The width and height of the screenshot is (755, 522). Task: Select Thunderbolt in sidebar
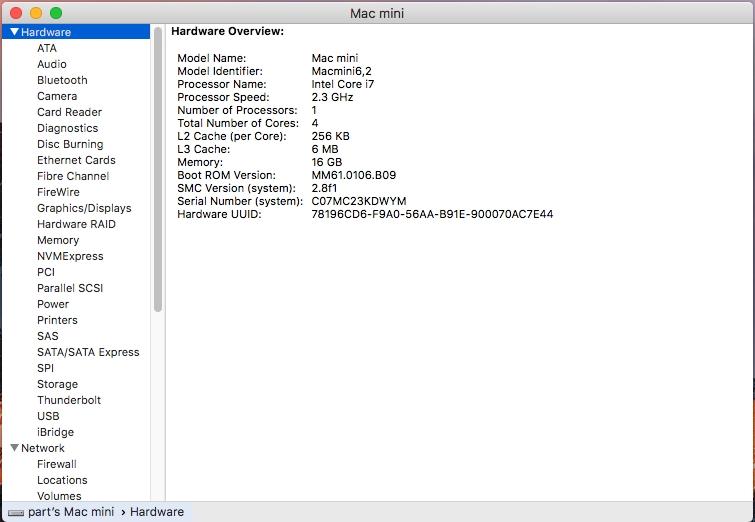(x=69, y=400)
